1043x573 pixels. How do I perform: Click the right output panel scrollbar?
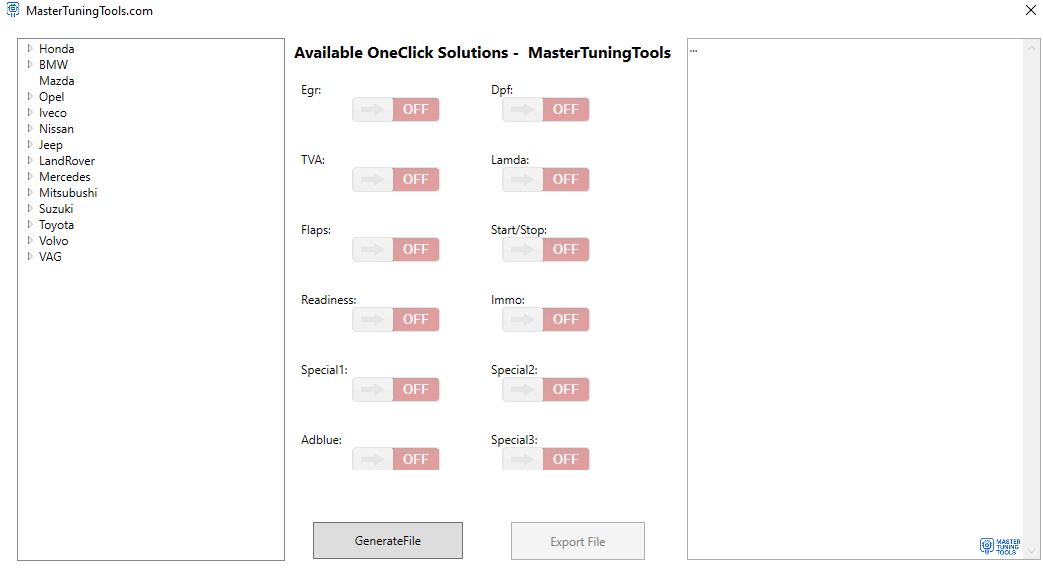coord(1032,300)
